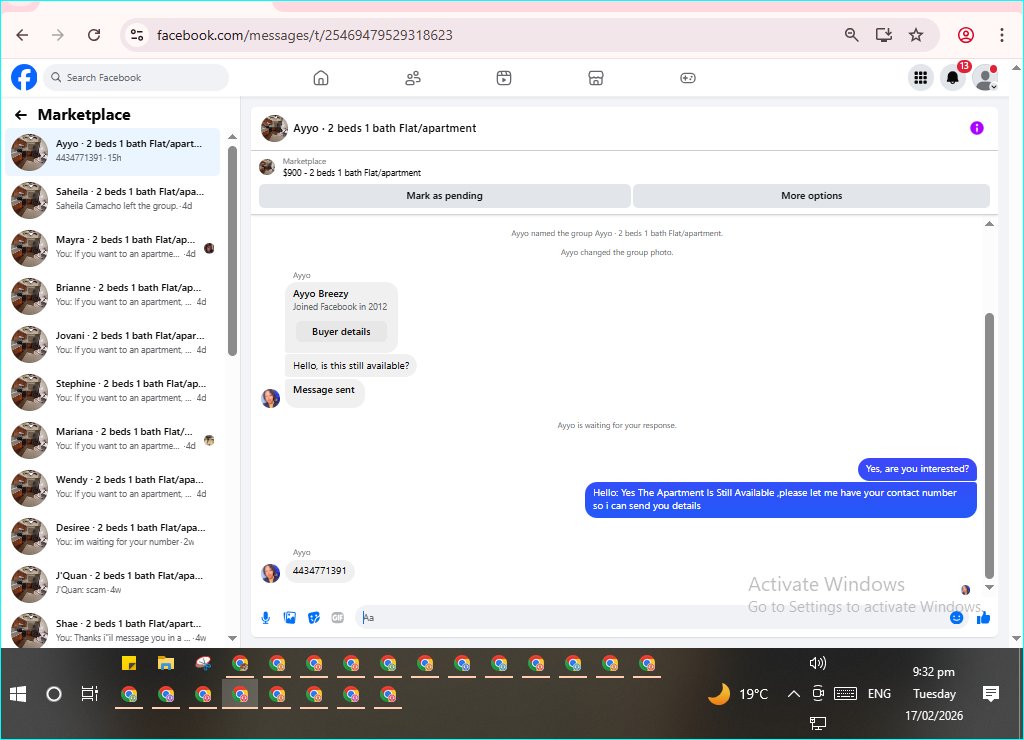The height and width of the screenshot is (740, 1024).
Task: Click conversation list scroll up arrow
Action: (x=232, y=137)
